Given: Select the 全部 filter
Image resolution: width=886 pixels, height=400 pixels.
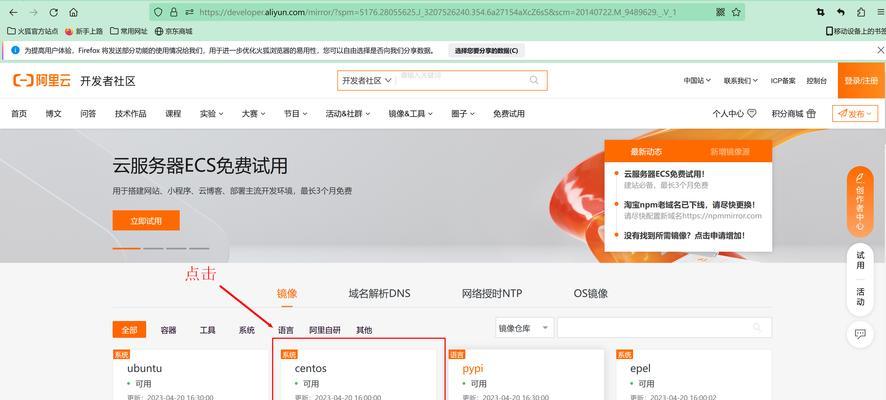Looking at the screenshot, I should pos(129,329).
